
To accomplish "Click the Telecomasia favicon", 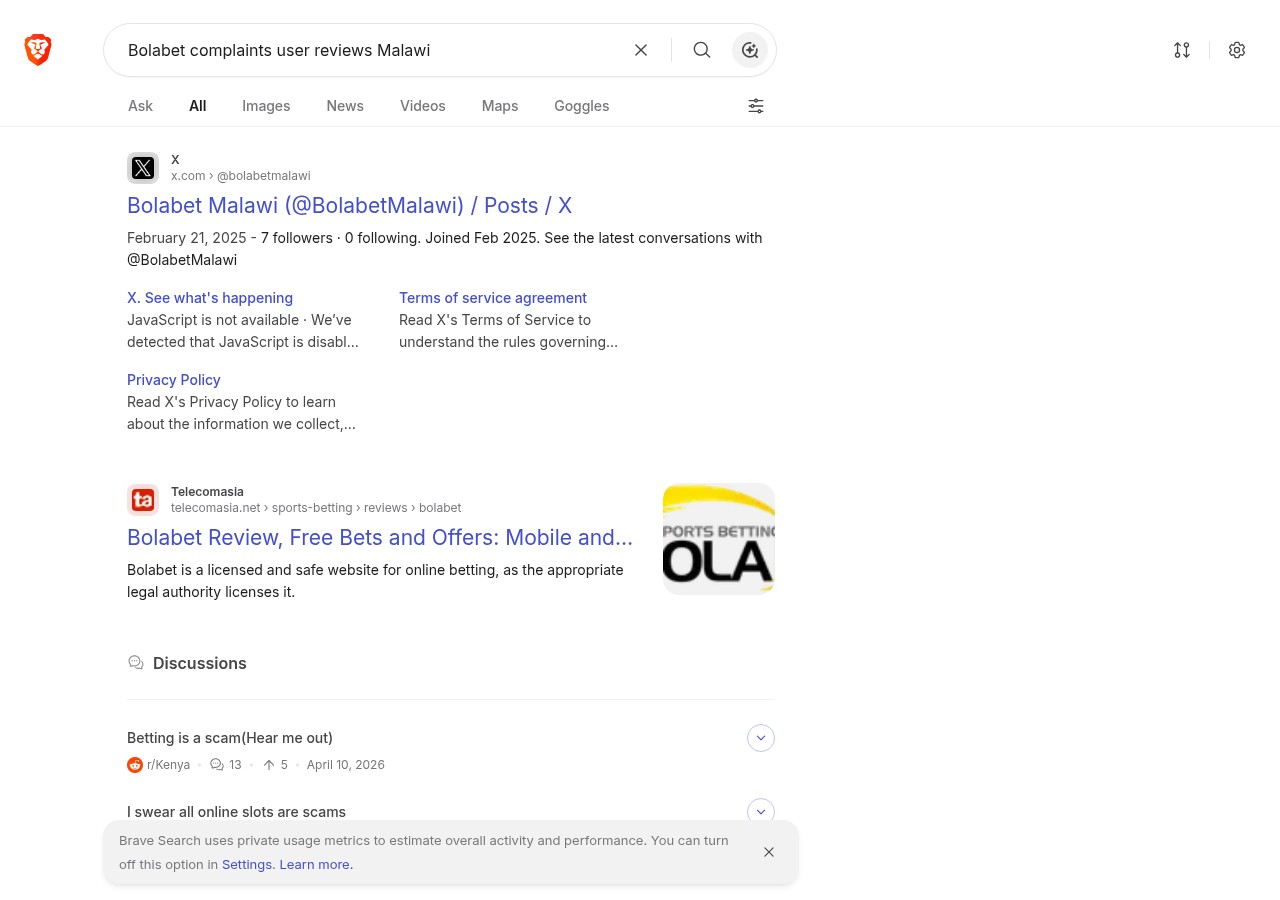I will [x=143, y=500].
